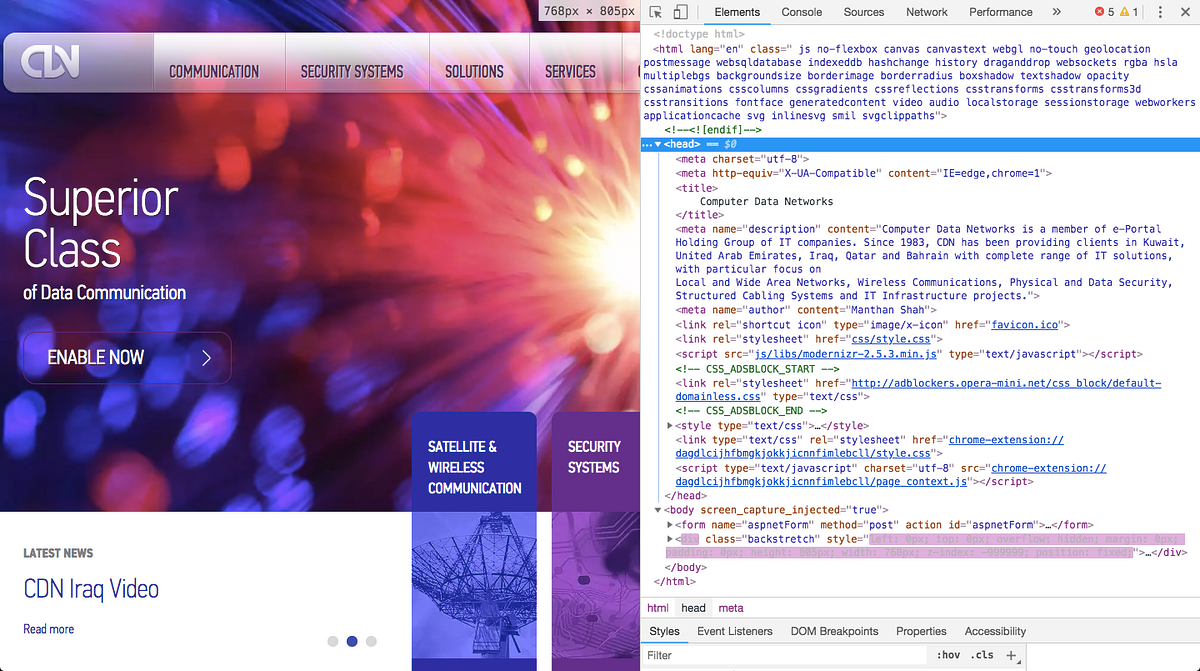Viewport: 1200px width, 671px height.
Task: Expand the aspnetForm element node
Action: click(670, 524)
